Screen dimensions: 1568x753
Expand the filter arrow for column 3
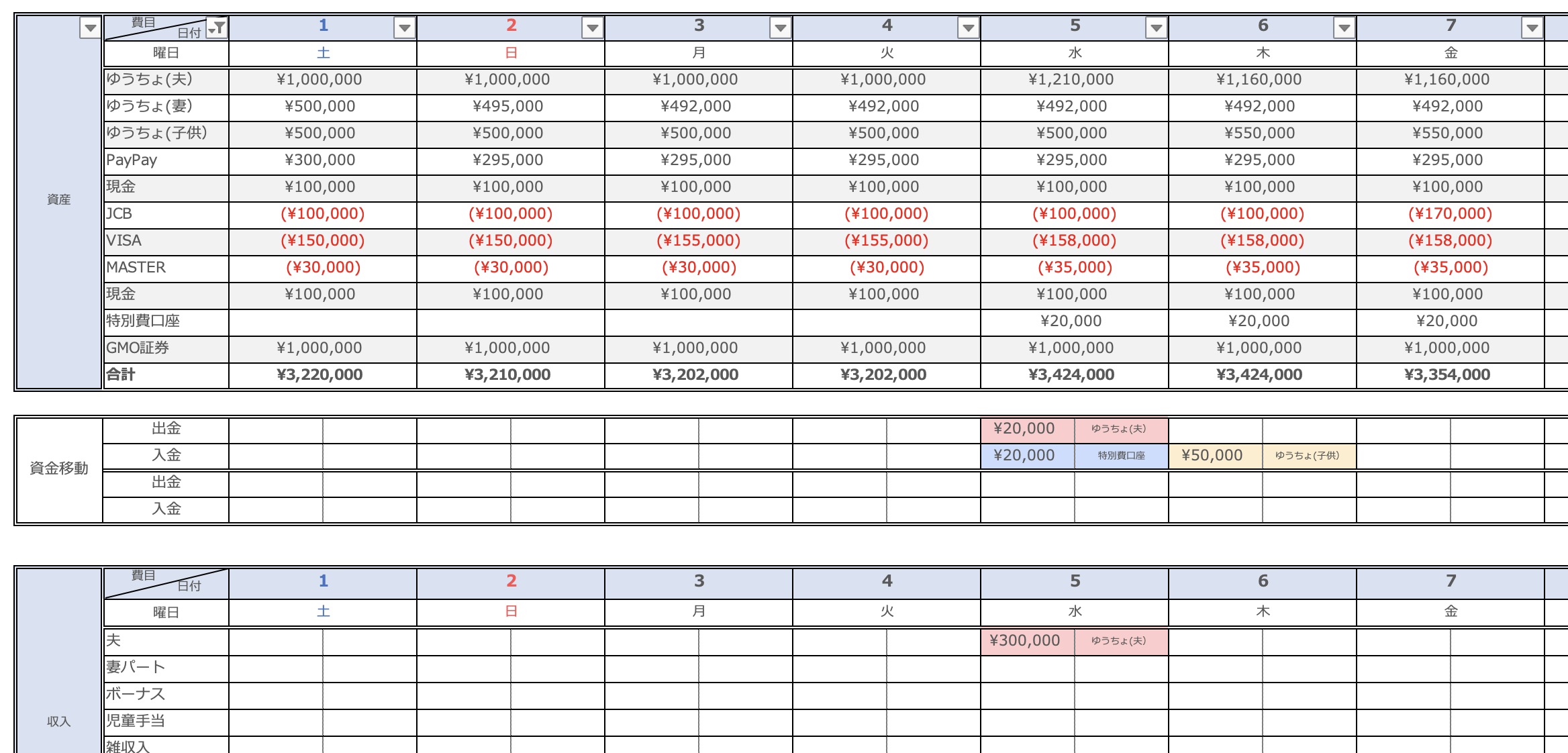point(780,28)
